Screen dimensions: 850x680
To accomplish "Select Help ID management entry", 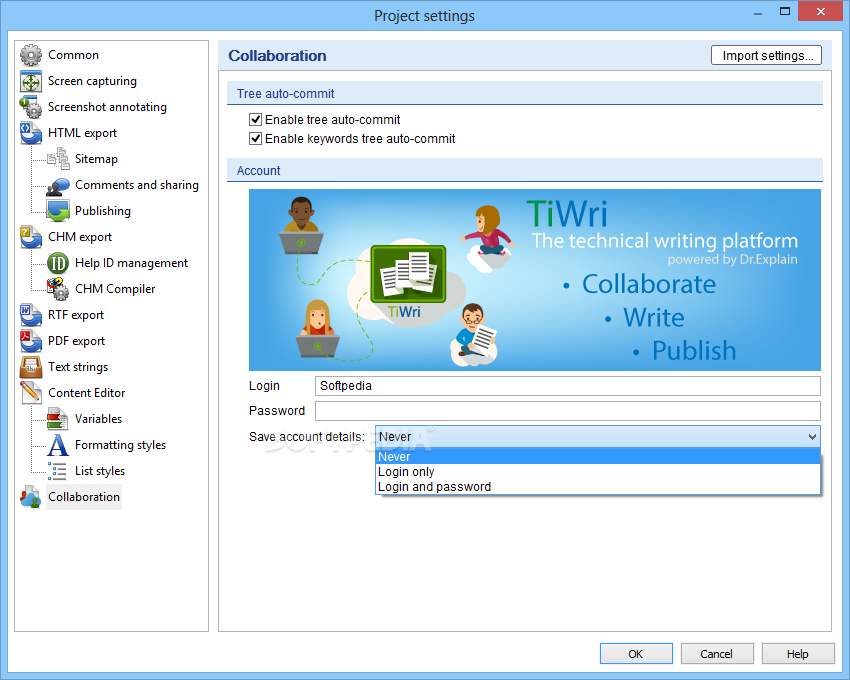I will 131,264.
